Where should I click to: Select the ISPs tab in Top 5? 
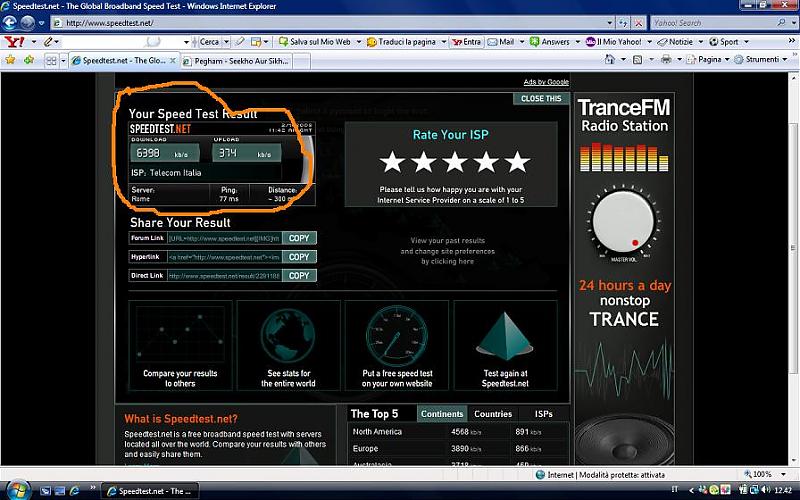(544, 414)
